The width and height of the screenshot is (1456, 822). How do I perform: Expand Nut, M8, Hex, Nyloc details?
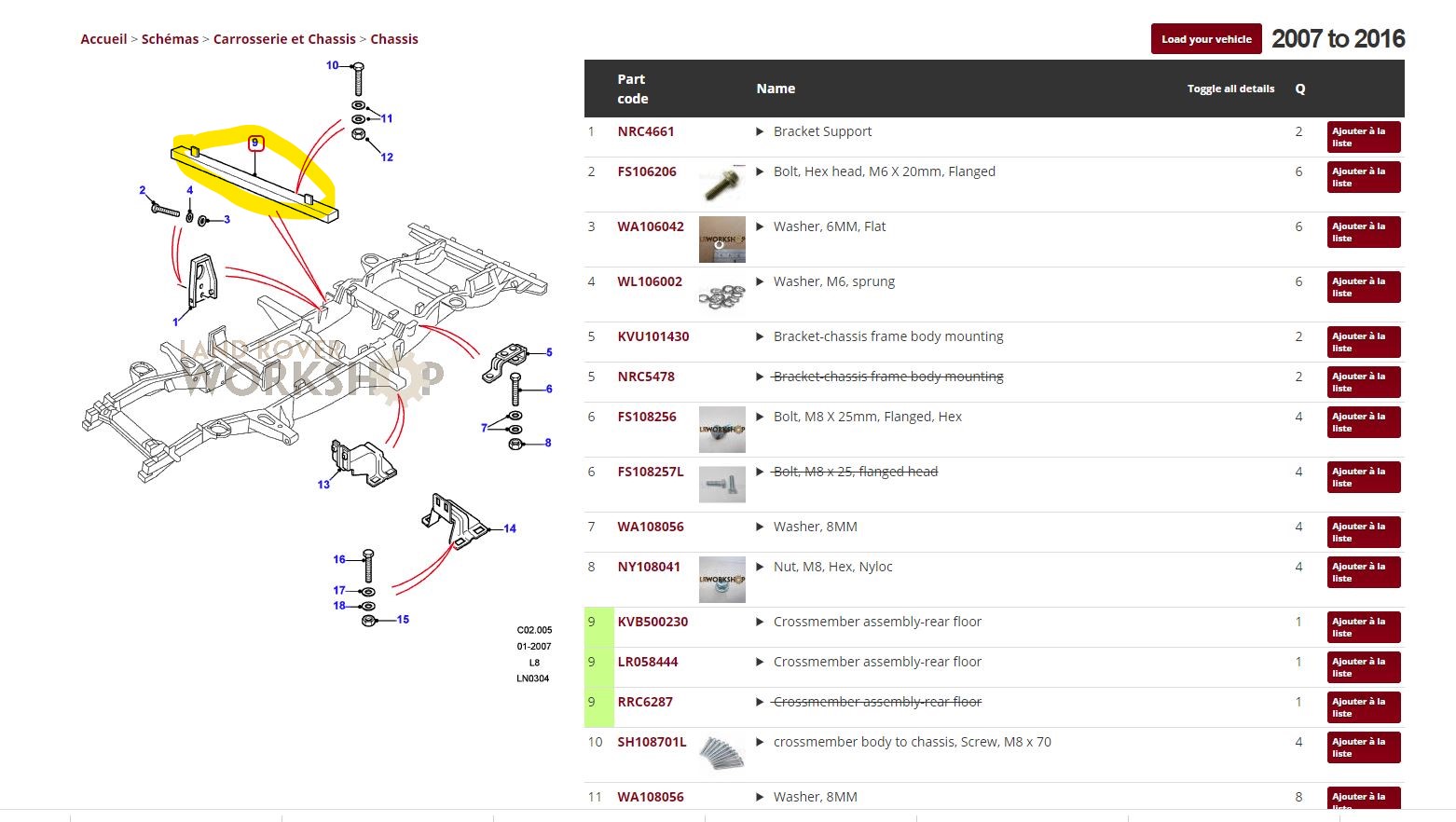coord(760,568)
